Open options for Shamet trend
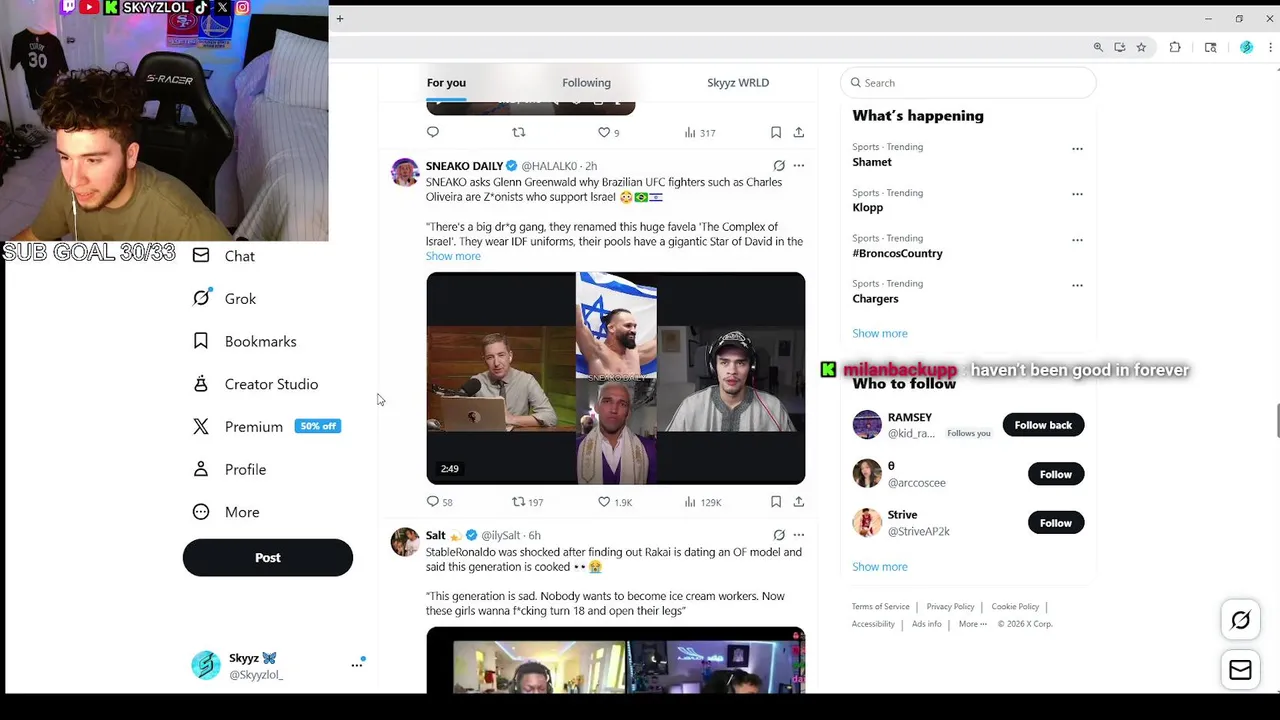Viewport: 1280px width, 720px height. tap(1077, 148)
